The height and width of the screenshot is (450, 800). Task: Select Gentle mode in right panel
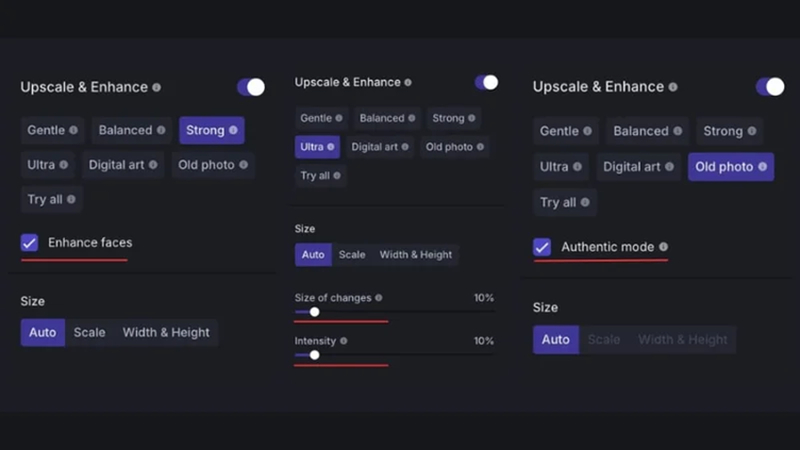tap(566, 131)
